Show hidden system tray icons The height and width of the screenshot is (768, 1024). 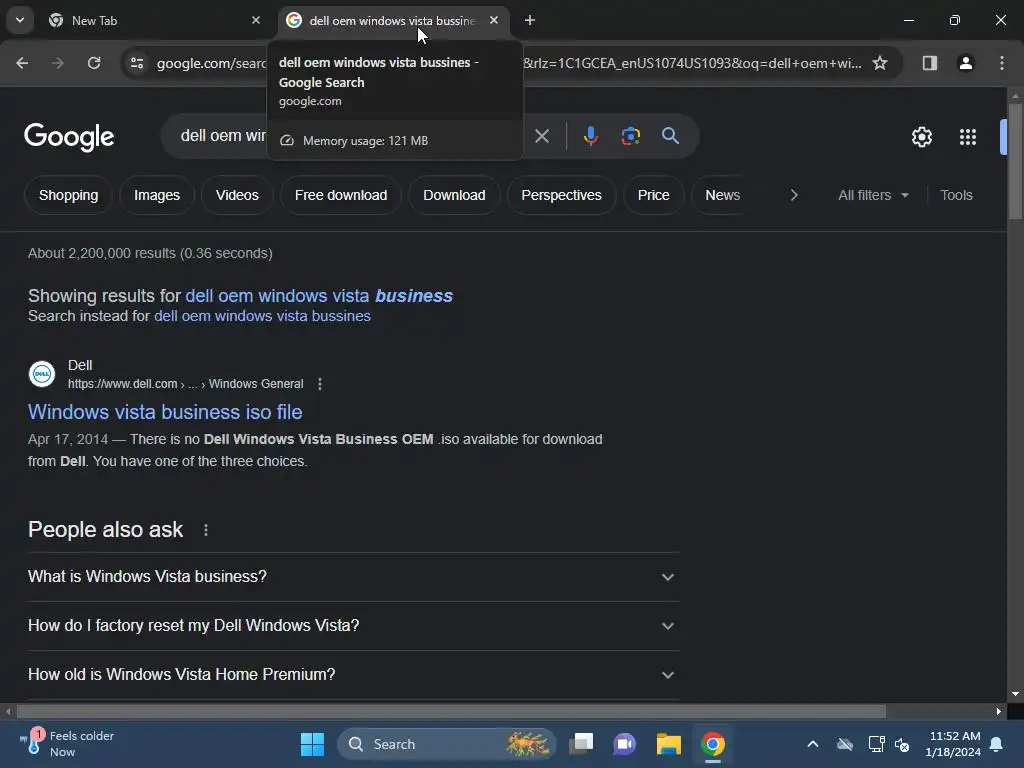point(812,744)
